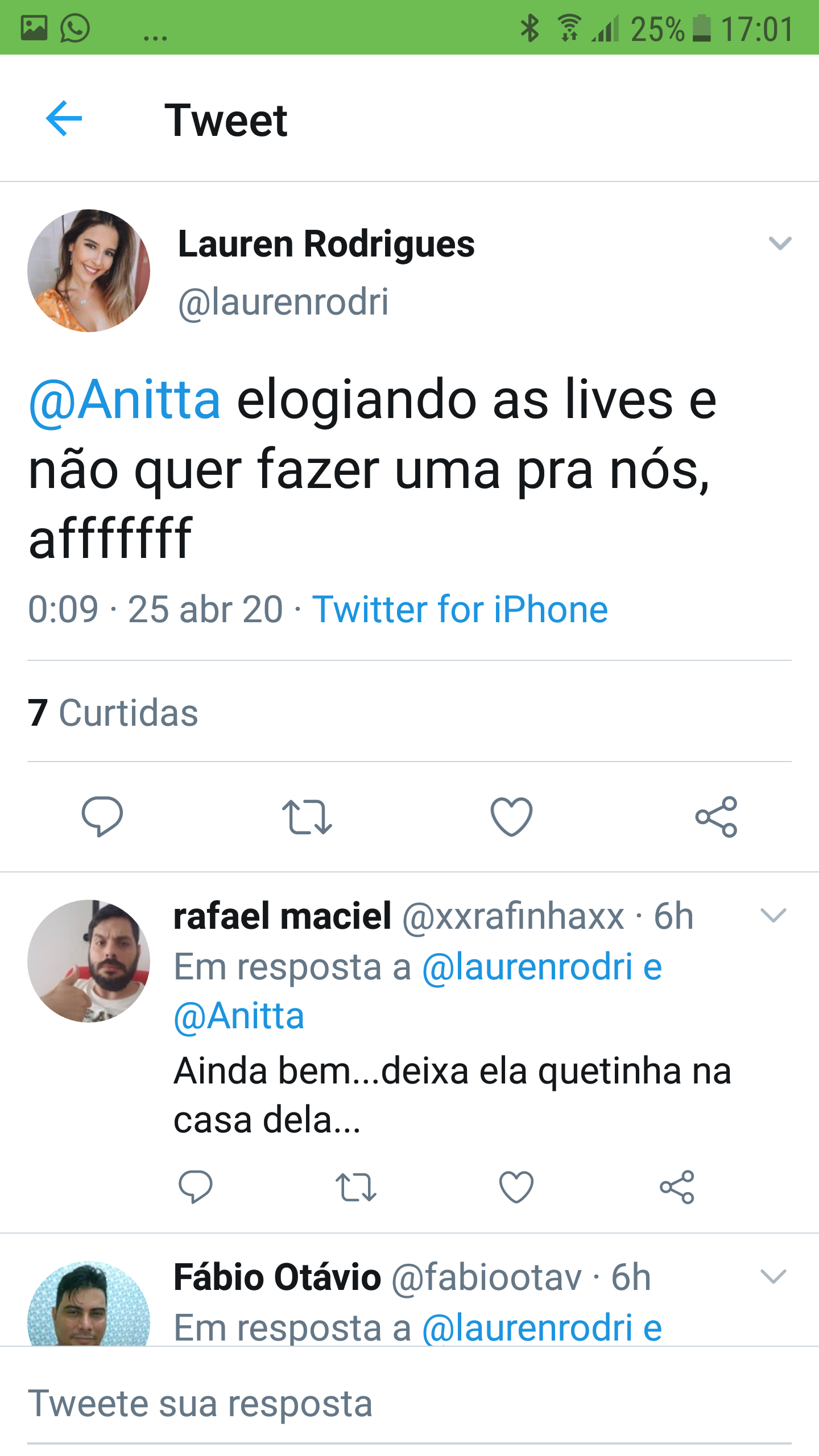Tap the WhatsApp notification icon

pyautogui.click(x=75, y=28)
